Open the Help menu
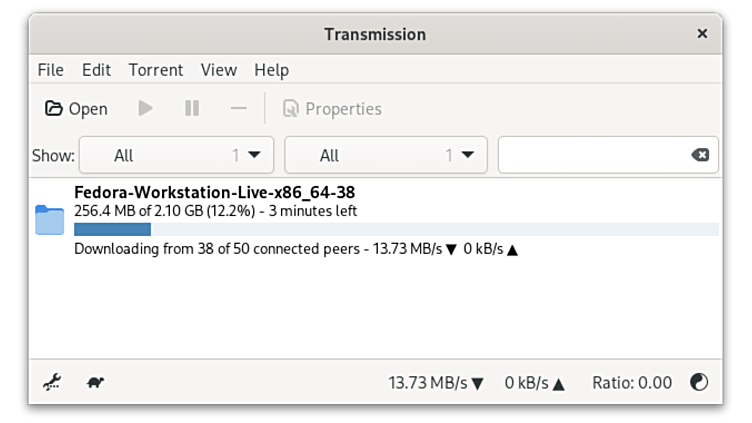This screenshot has width=752, height=423. tap(271, 70)
